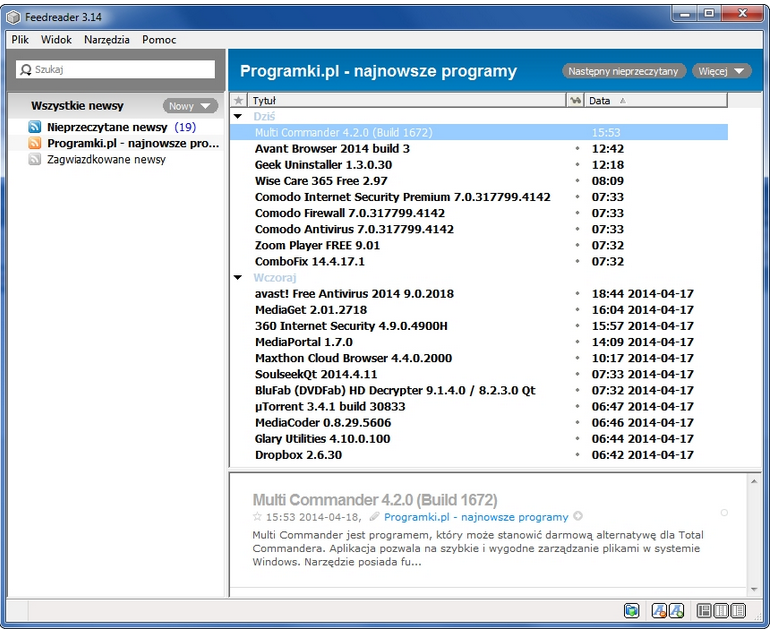
Task: Select MediaCoder 0.8.29.5606 article
Action: point(323,423)
